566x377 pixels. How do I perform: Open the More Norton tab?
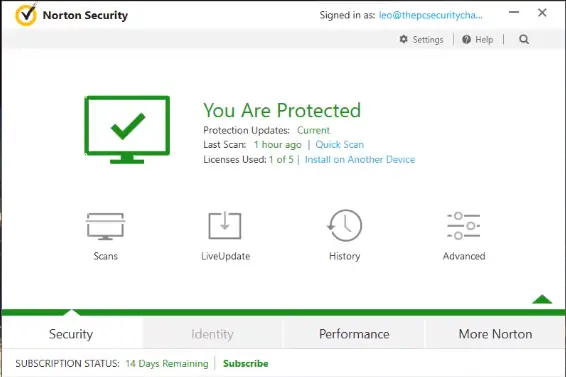click(495, 334)
